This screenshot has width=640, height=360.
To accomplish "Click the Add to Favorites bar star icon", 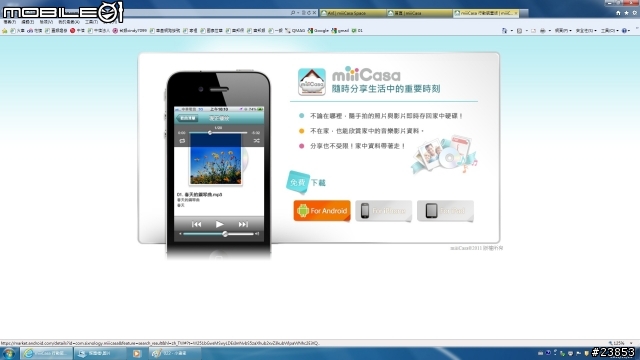I will tap(4, 31).
